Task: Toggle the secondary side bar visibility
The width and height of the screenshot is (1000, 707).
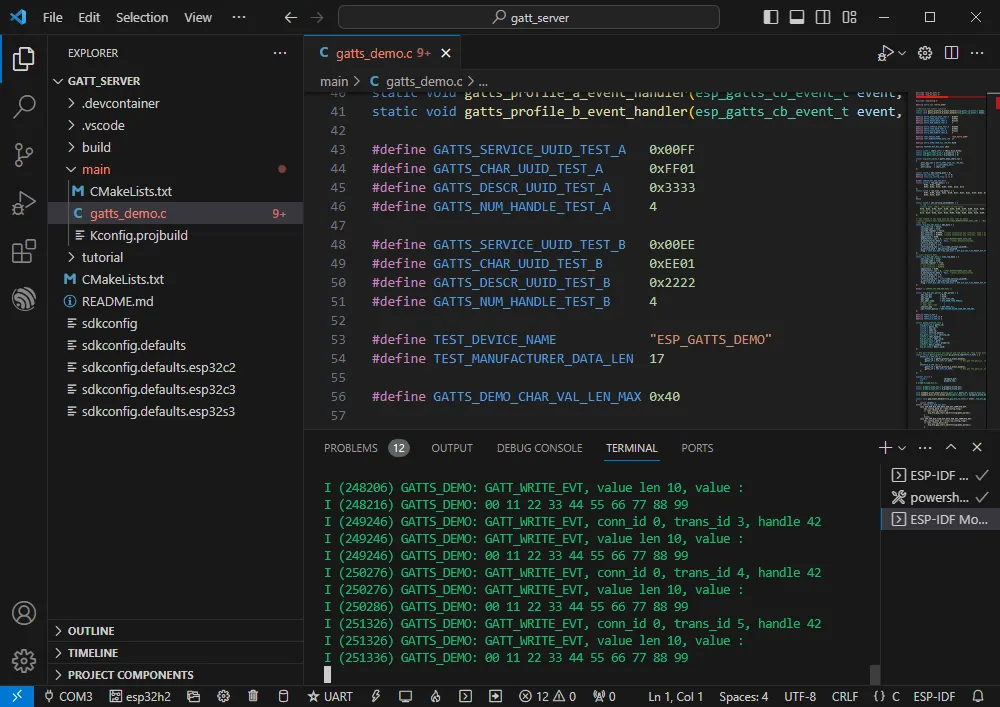Action: [823, 17]
